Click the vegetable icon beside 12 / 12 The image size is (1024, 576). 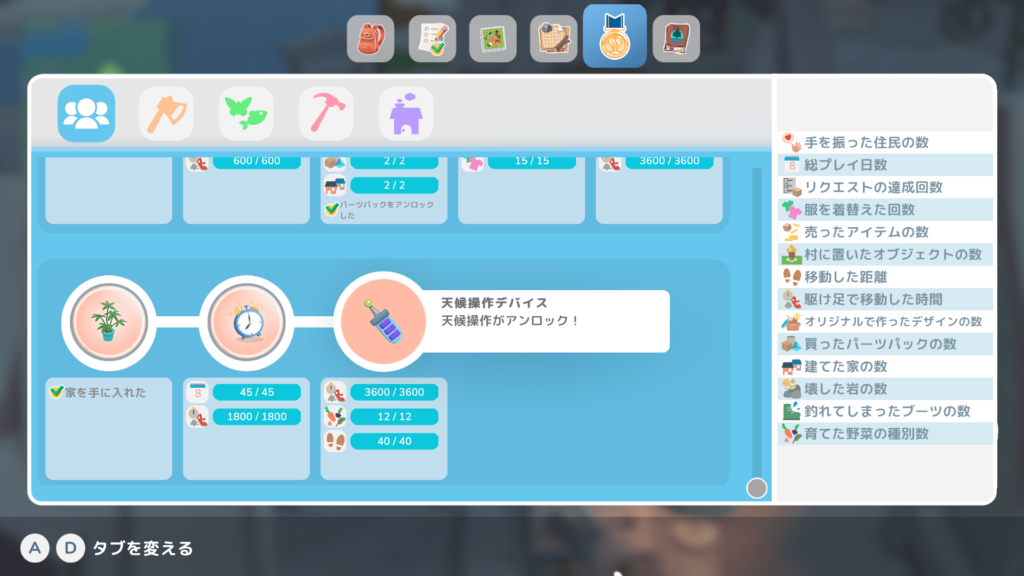336,417
